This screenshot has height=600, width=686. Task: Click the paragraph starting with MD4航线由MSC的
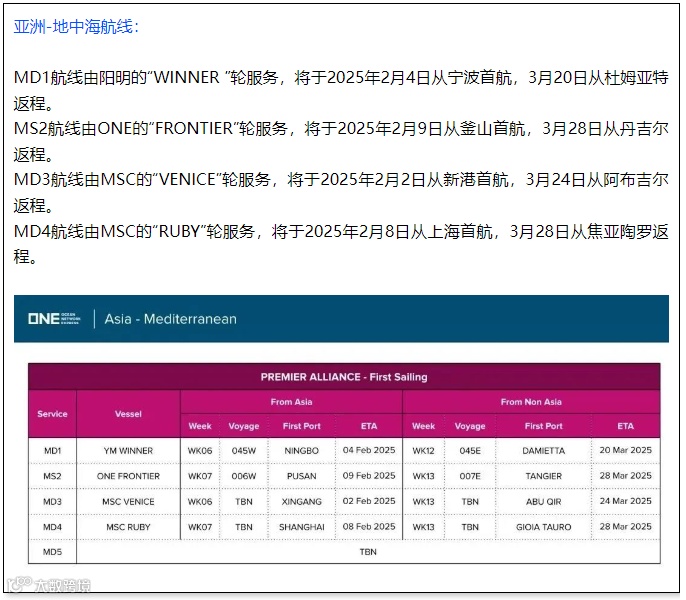[x=341, y=244]
